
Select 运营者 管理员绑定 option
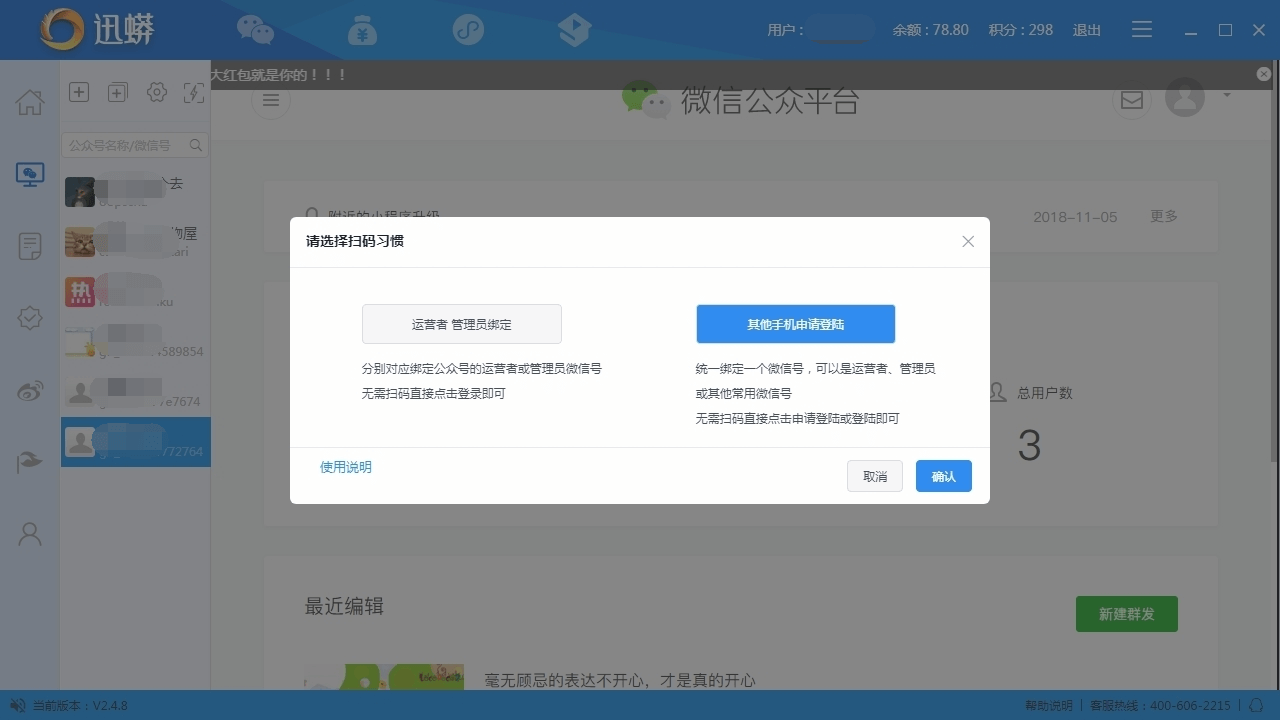coord(461,324)
